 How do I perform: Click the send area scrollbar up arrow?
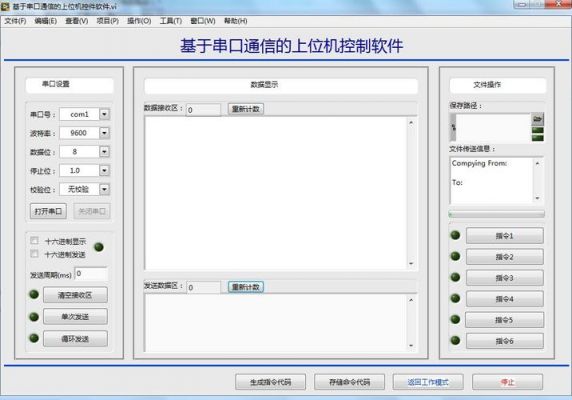[411, 300]
